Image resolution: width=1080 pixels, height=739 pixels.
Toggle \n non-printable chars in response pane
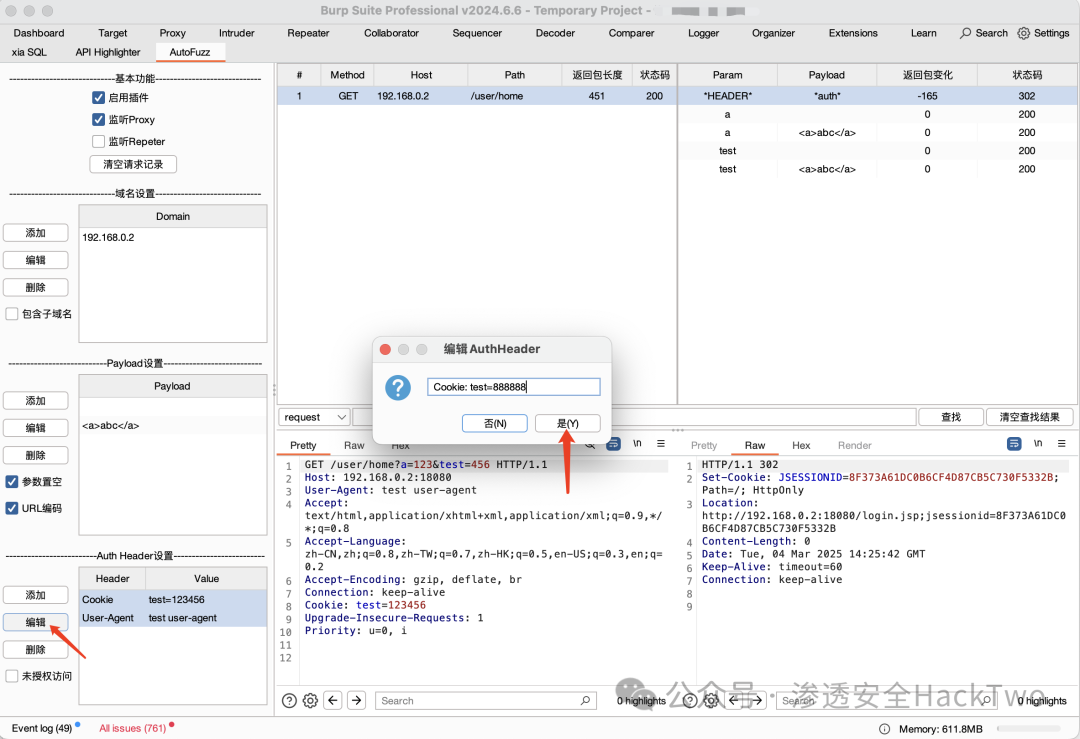click(x=1038, y=444)
